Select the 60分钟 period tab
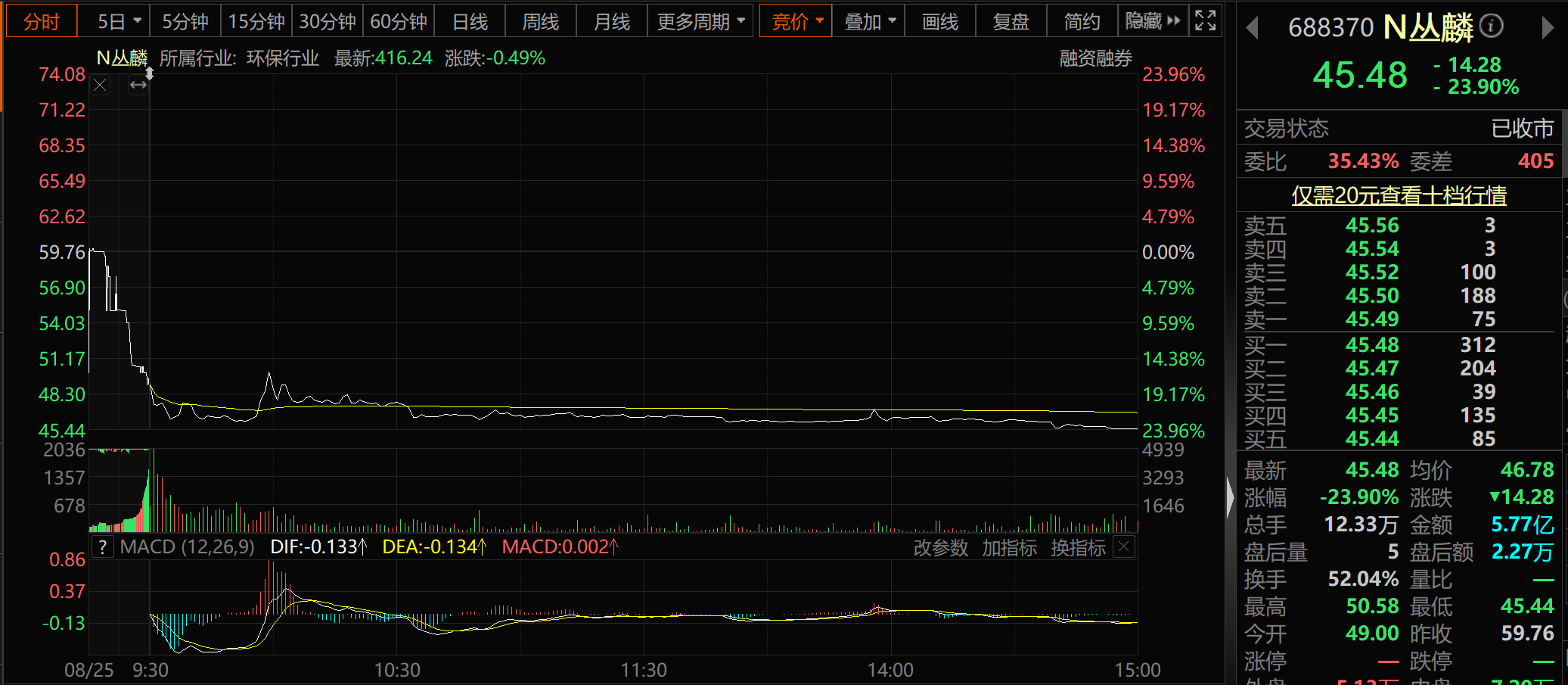Image resolution: width=1568 pixels, height=685 pixels. (399, 21)
